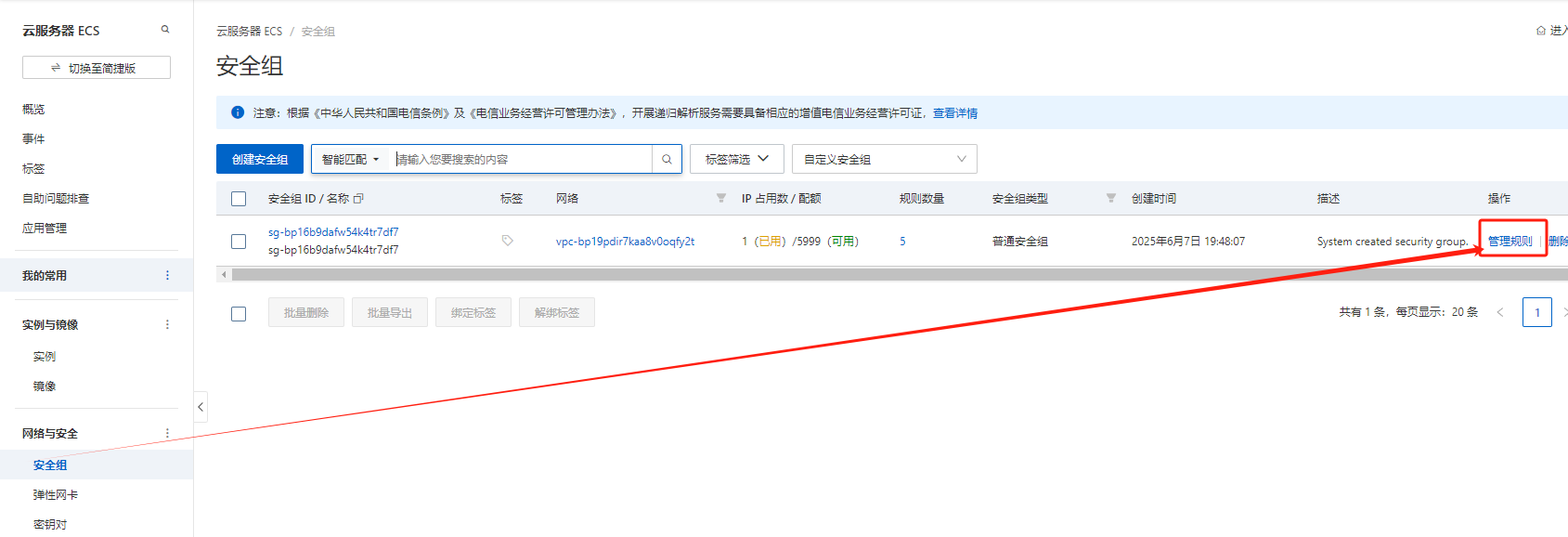
Task: Select 实例 in the sidebar
Action: point(45,356)
